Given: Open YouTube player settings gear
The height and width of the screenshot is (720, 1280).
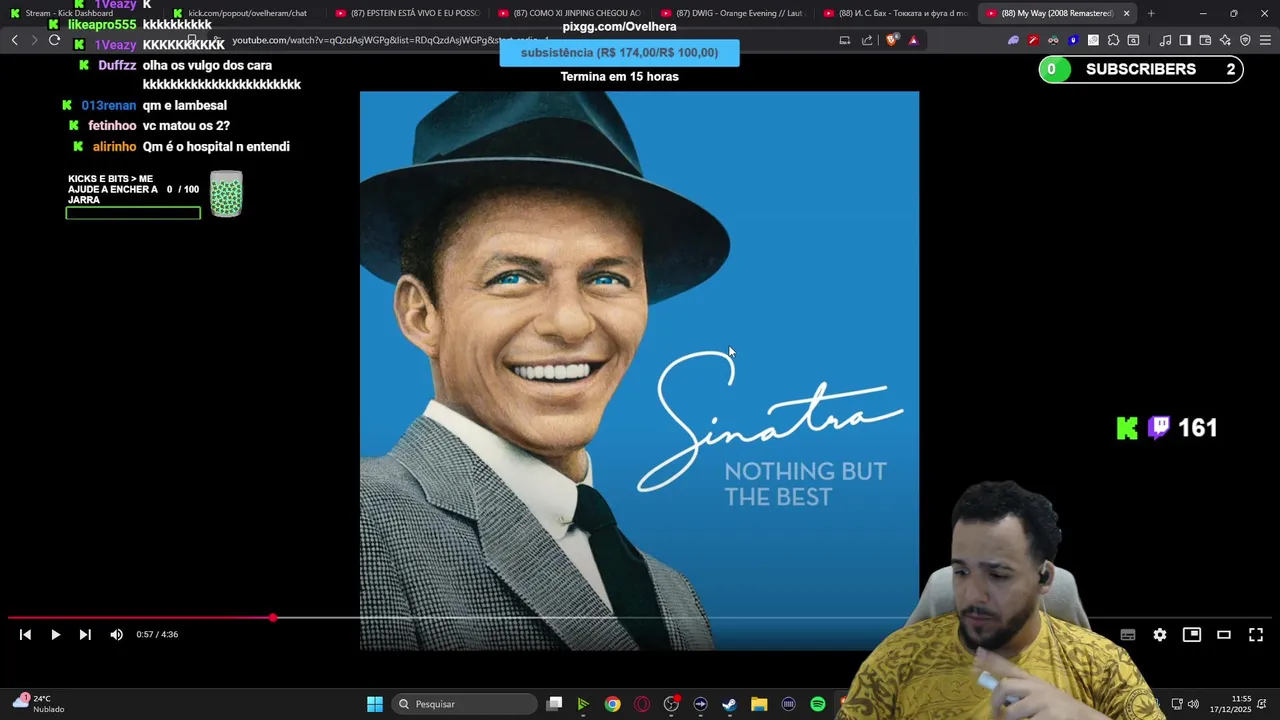Looking at the screenshot, I should [1160, 635].
